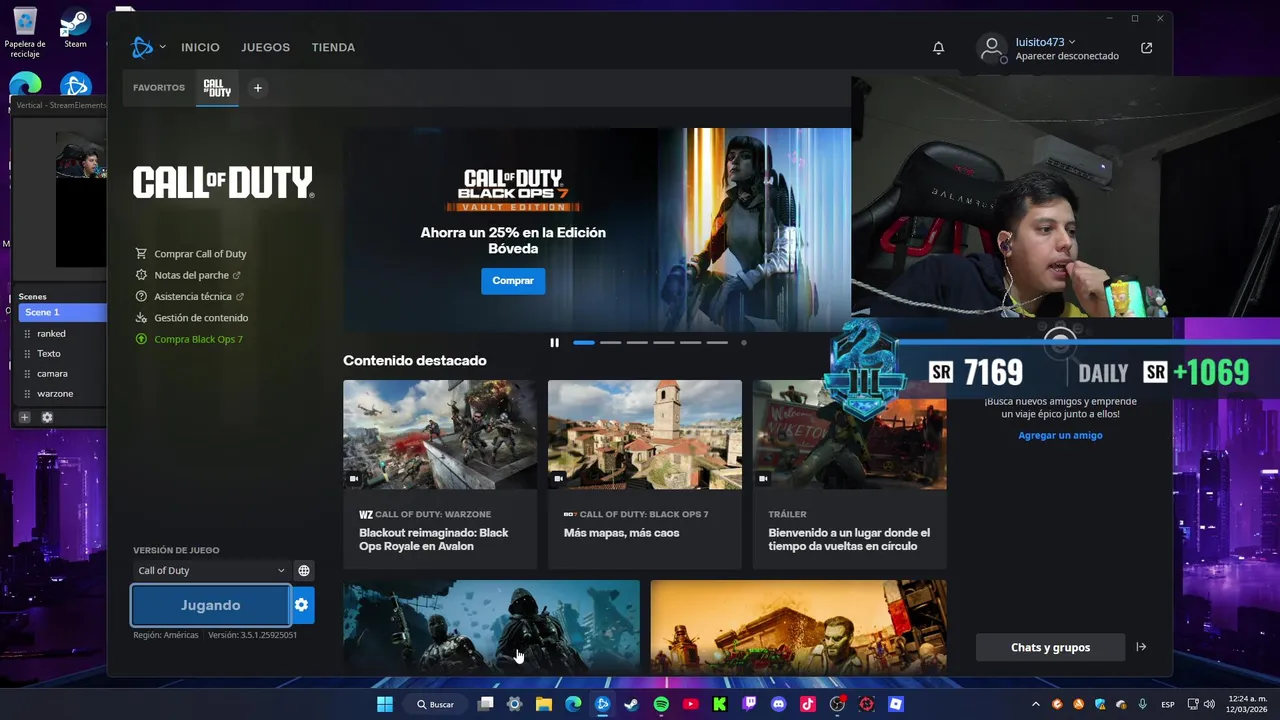Screen dimensions: 1280x720
Task: Click the Buscar taskbar search box
Action: point(437,704)
